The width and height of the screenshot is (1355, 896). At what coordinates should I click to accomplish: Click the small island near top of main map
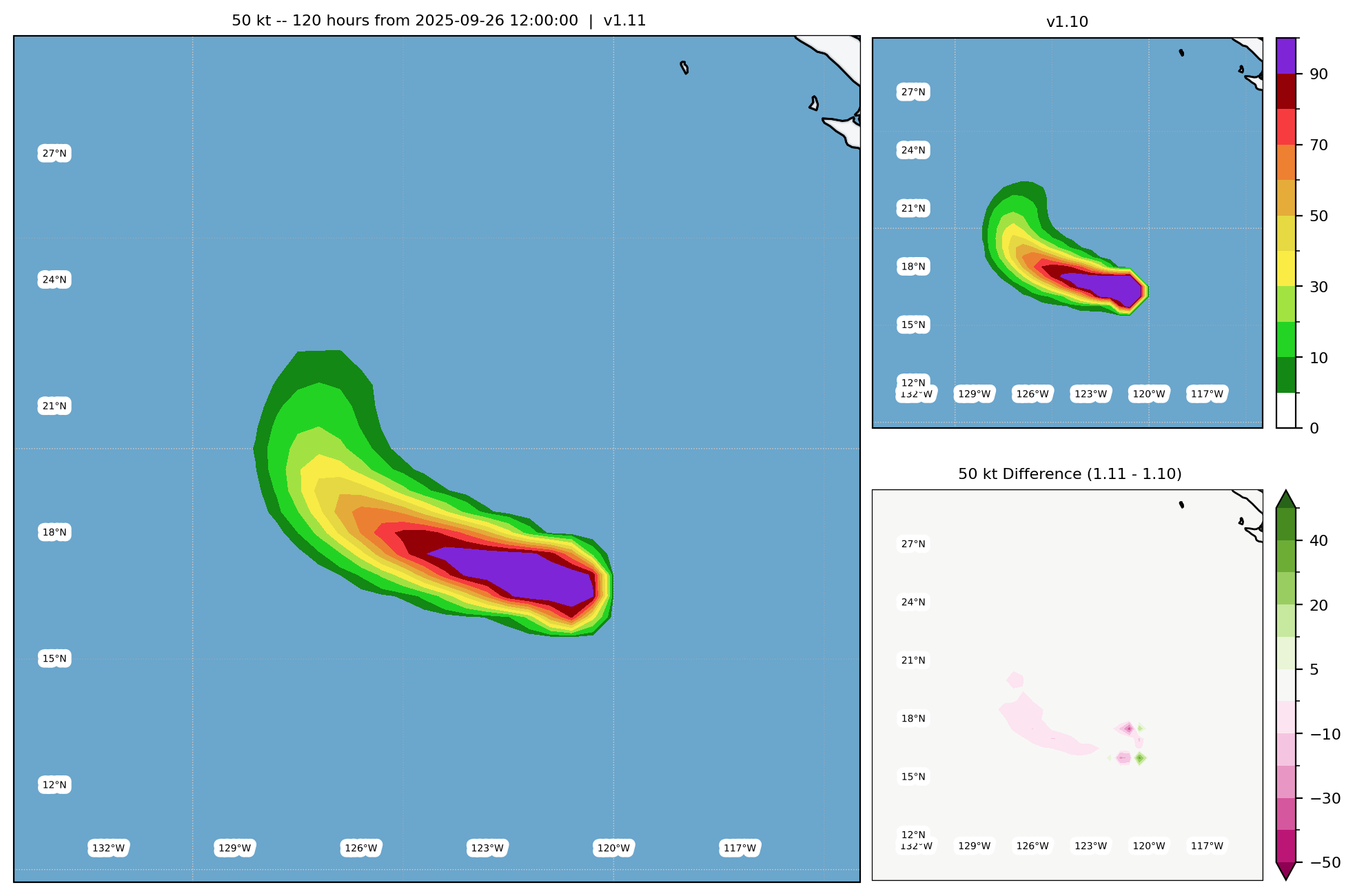[684, 68]
